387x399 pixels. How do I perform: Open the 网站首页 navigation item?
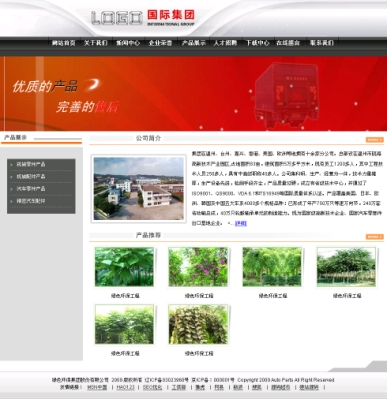pyautogui.click(x=63, y=43)
